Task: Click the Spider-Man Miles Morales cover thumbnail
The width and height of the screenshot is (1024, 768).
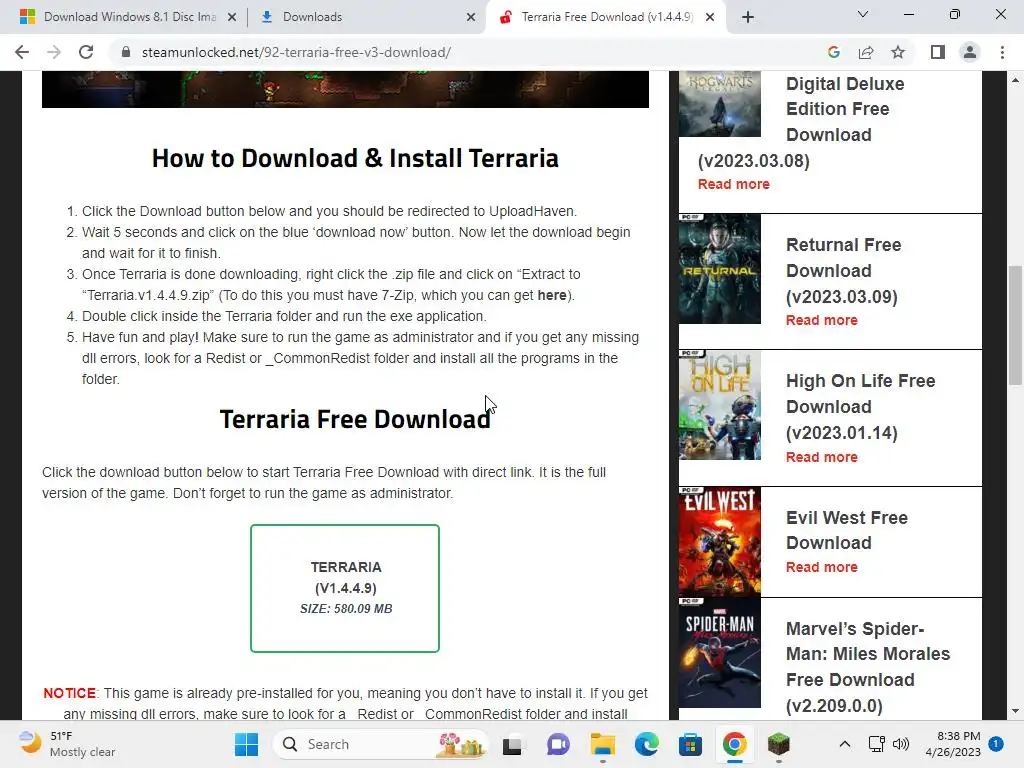Action: tap(720, 652)
